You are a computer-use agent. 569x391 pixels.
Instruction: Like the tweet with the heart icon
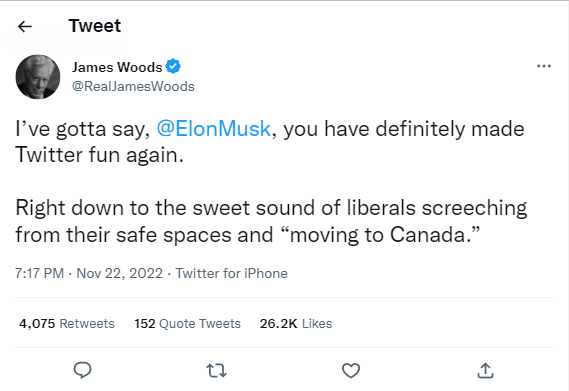tap(351, 370)
